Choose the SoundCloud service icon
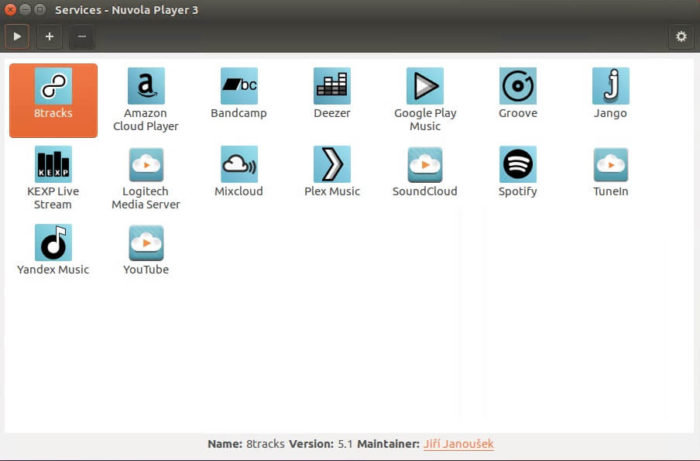The height and width of the screenshot is (461, 700). click(425, 164)
